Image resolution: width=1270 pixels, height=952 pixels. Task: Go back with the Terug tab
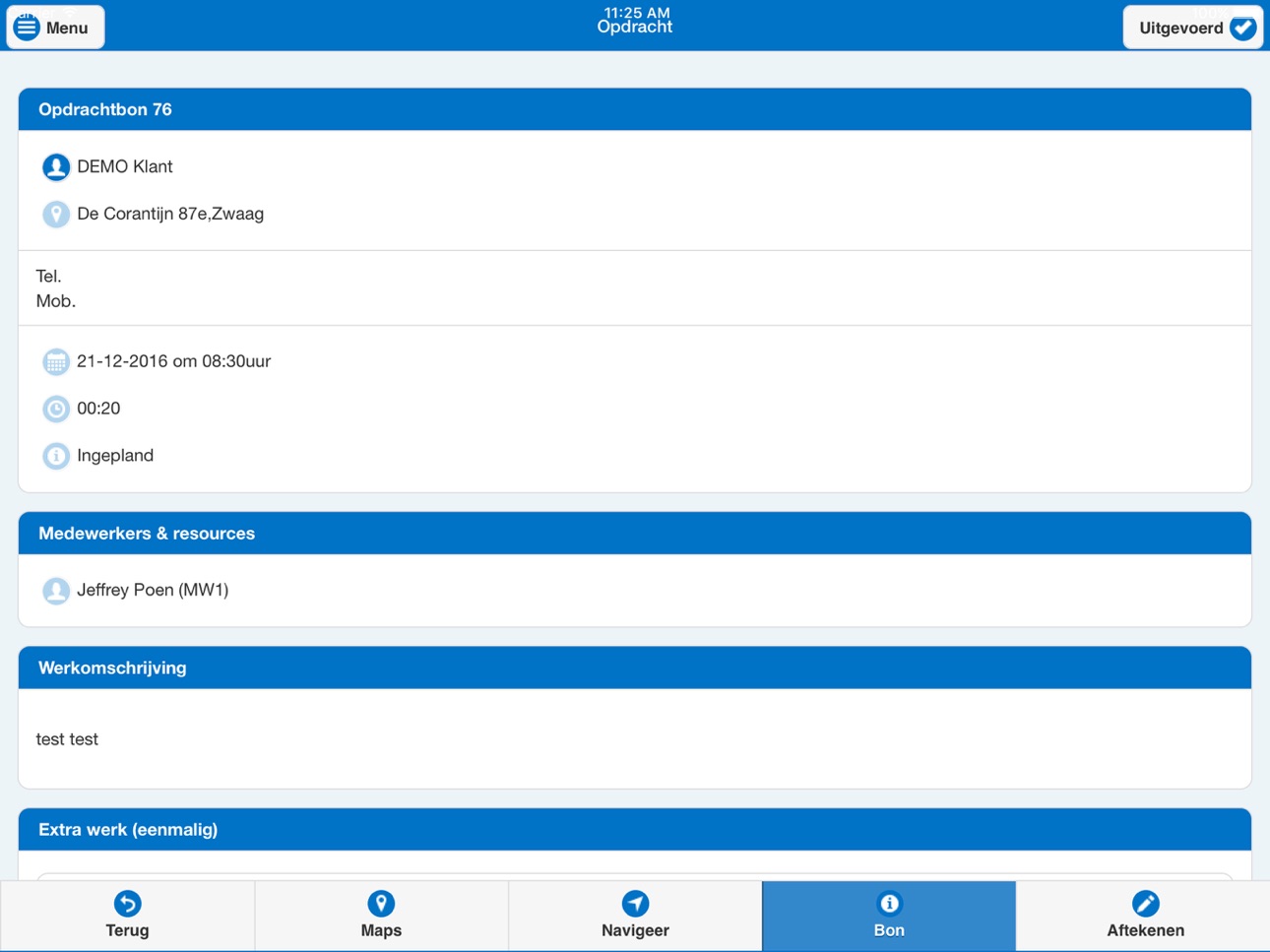tap(127, 916)
